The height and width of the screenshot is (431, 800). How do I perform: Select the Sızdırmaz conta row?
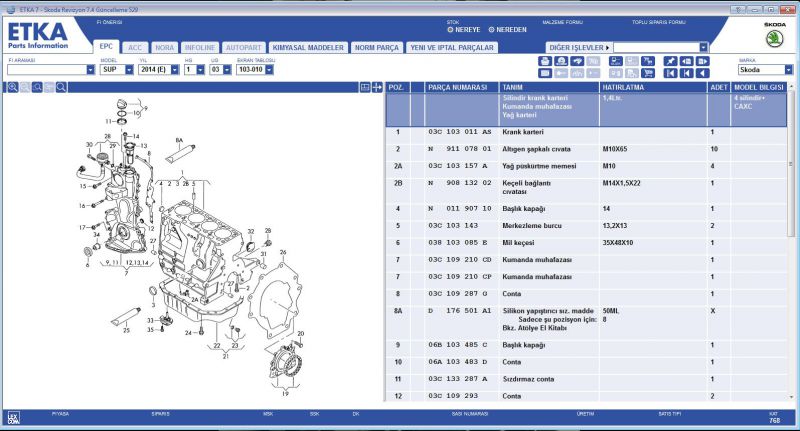point(586,379)
